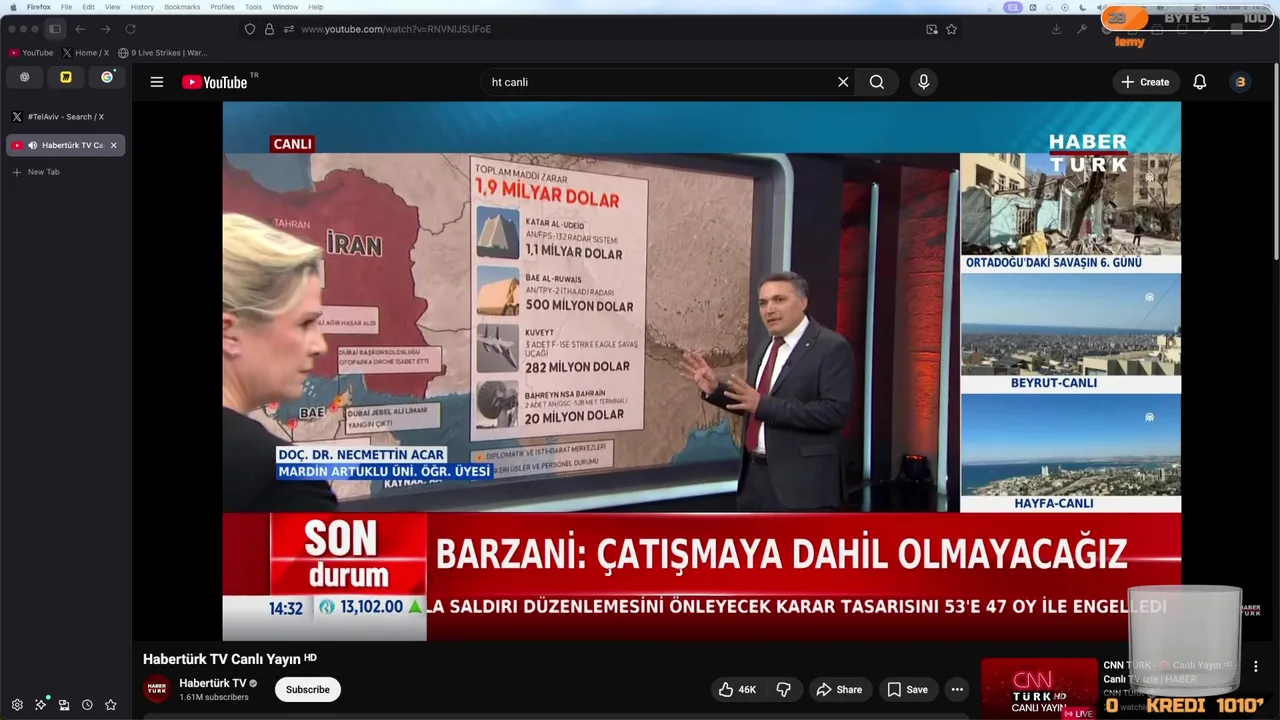Screen dimensions: 1280x720
Task: Open the wrench tools icon in toolbar
Action: pyautogui.click(x=1082, y=29)
